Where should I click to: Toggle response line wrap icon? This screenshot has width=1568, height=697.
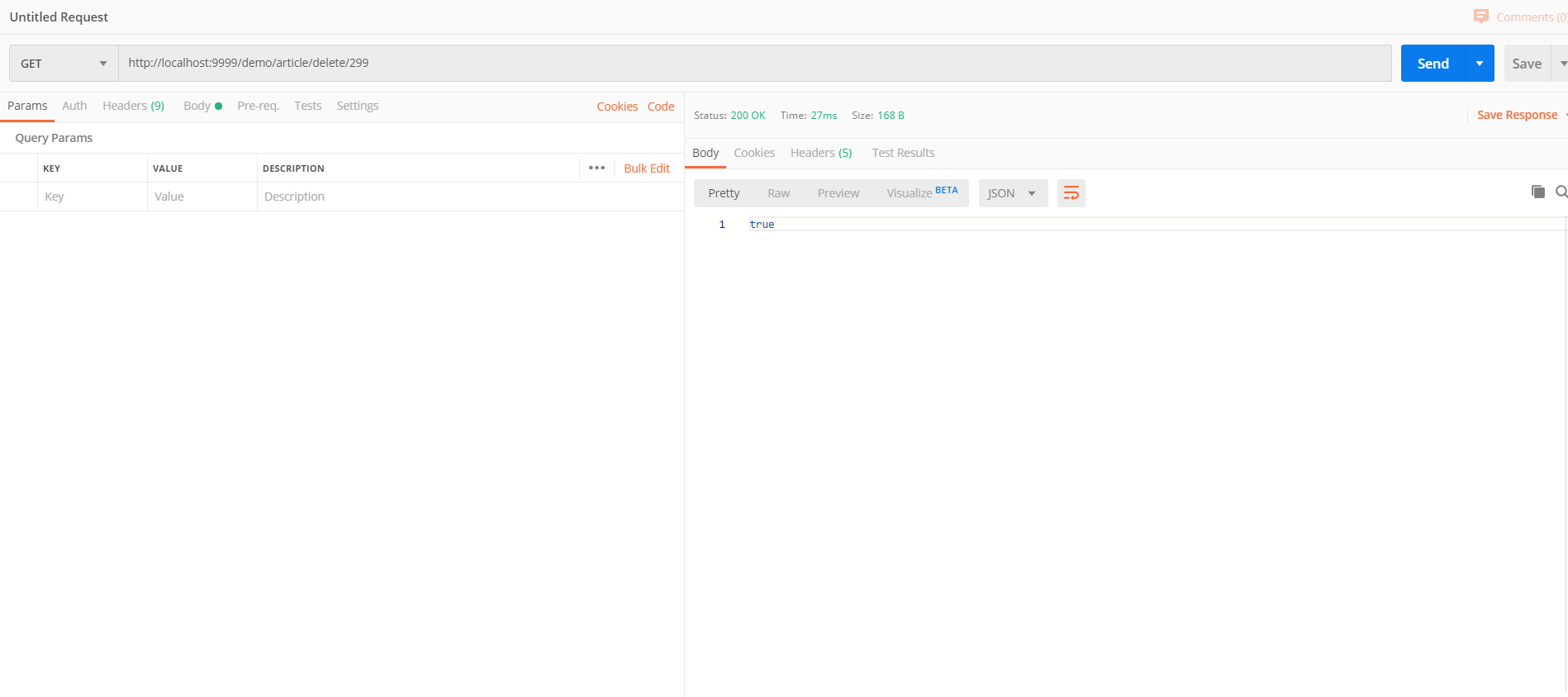click(1071, 193)
